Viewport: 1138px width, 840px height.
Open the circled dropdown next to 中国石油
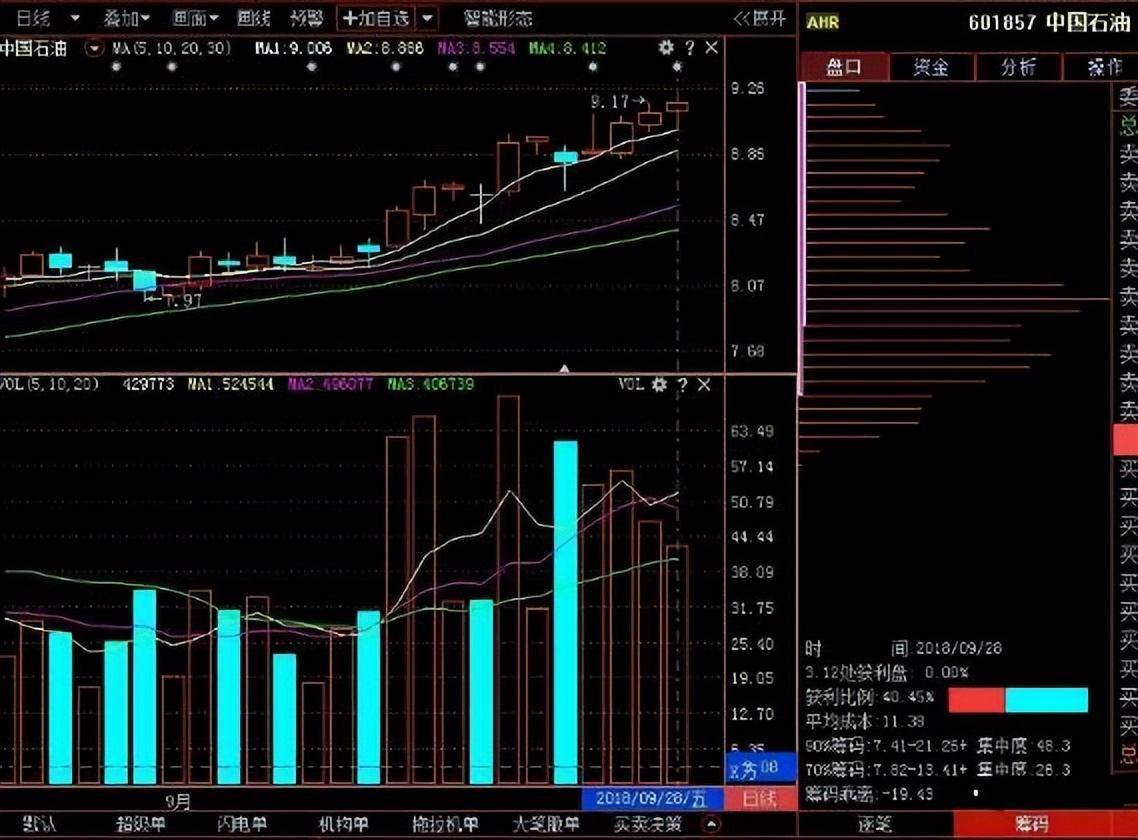[x=94, y=49]
